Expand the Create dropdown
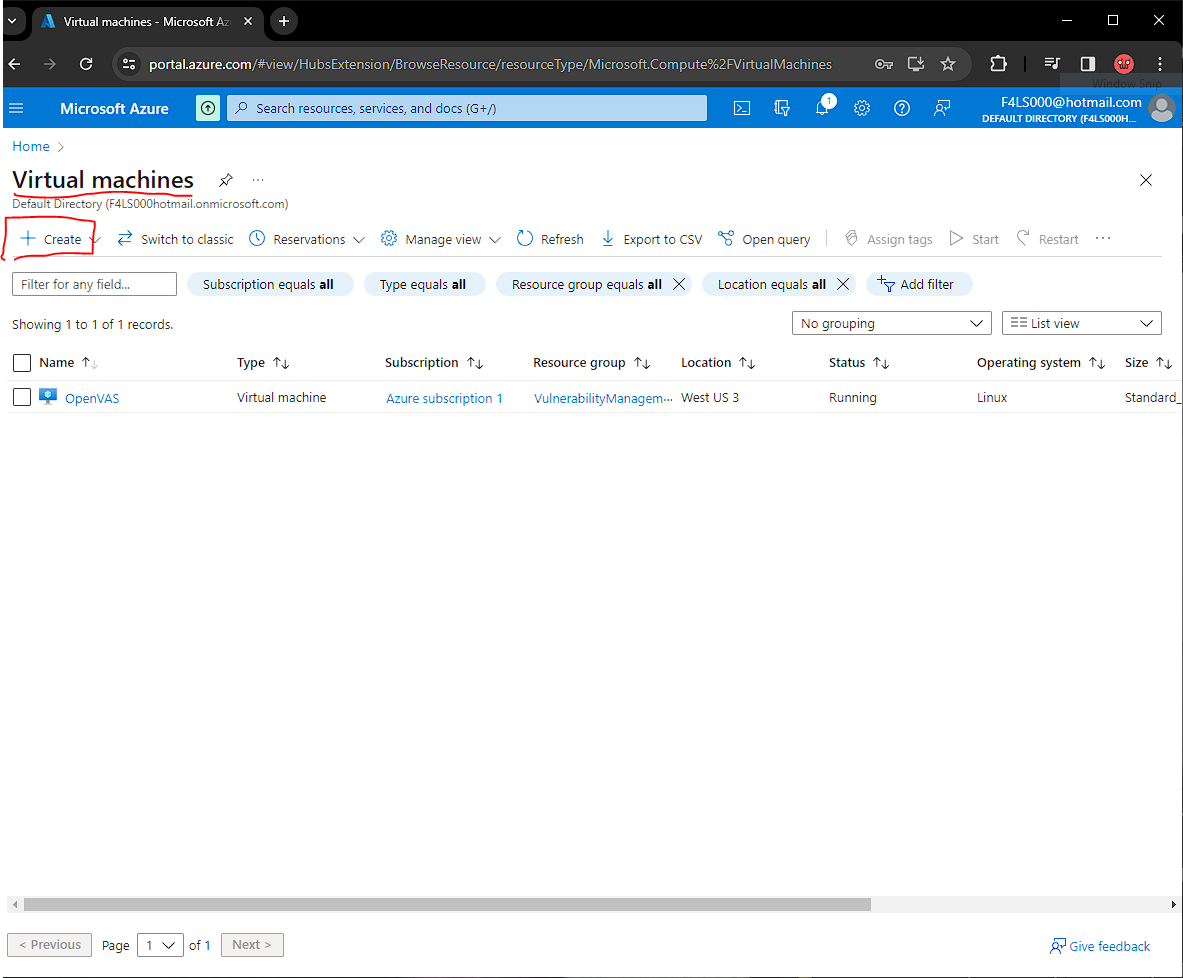Image resolution: width=1183 pixels, height=978 pixels. pos(96,239)
